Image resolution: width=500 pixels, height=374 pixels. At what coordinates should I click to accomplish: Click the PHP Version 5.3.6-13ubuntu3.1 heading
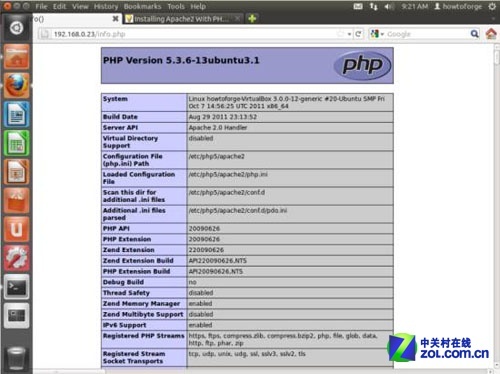point(181,60)
